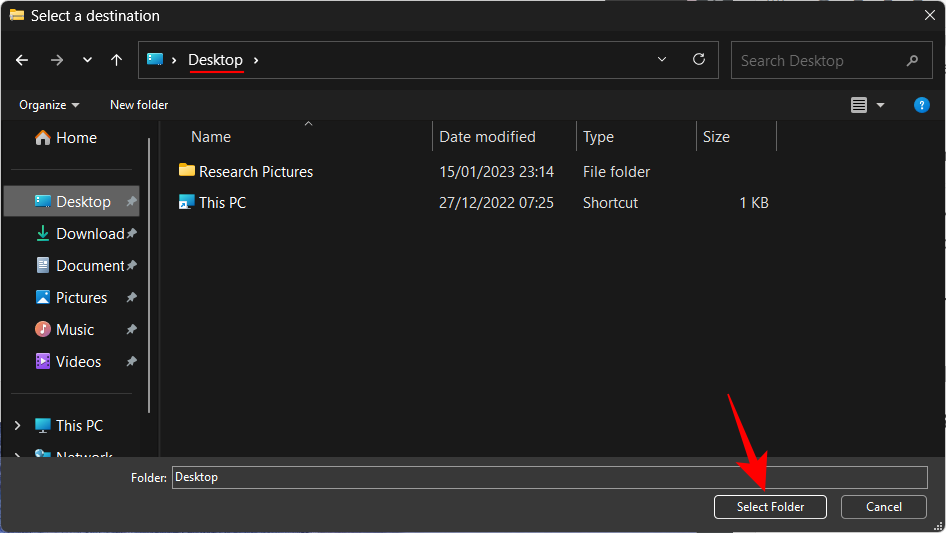Expand the chevron after Desktop breadcrumb
Viewport: 946px width, 533px height.
point(256,60)
